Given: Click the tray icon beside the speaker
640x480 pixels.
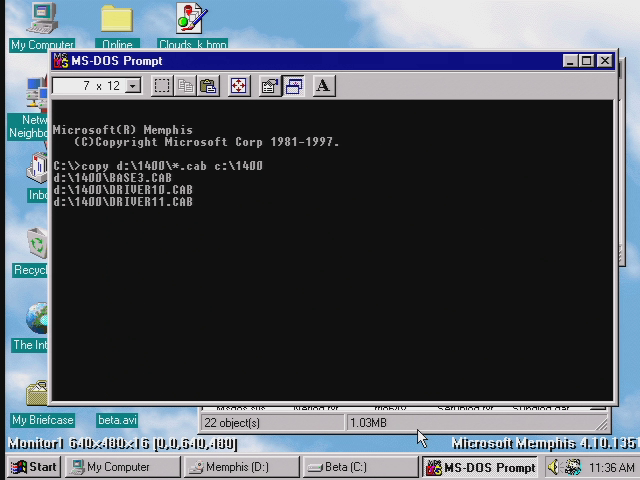Looking at the screenshot, I should point(573,467).
